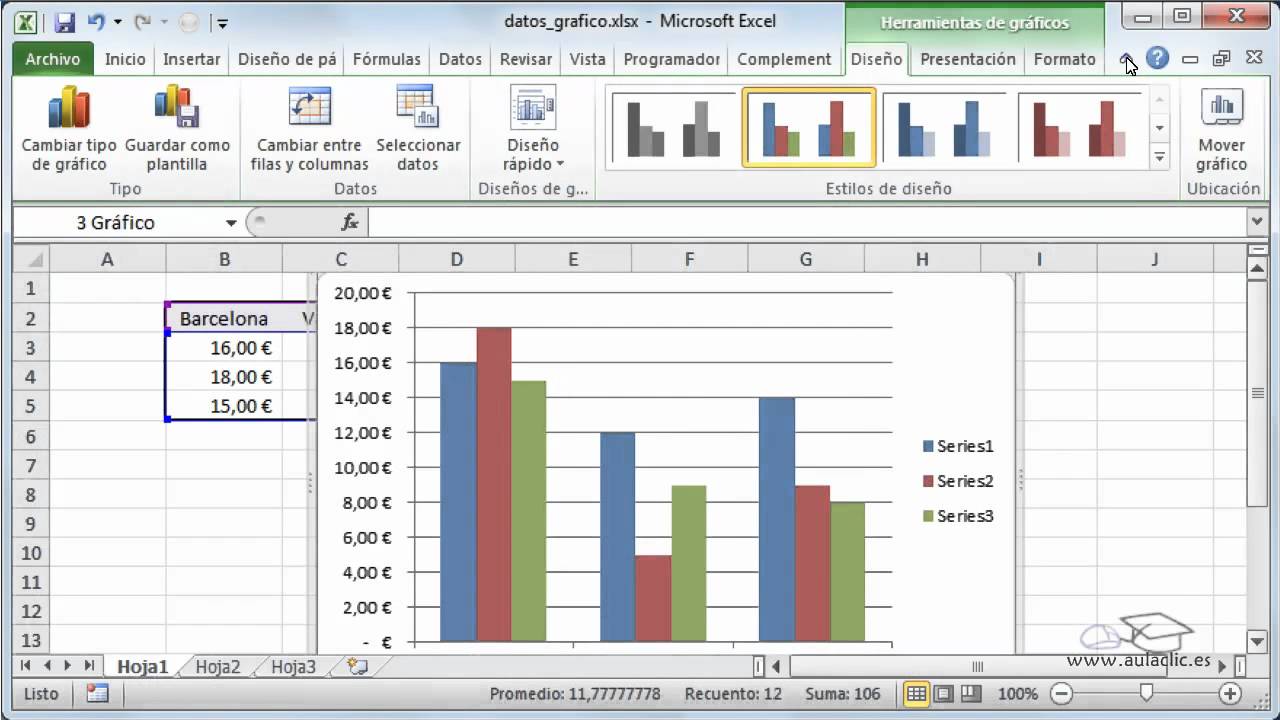1280x720 pixels.
Task: Open the Name Box dropdown
Action: tap(231, 222)
